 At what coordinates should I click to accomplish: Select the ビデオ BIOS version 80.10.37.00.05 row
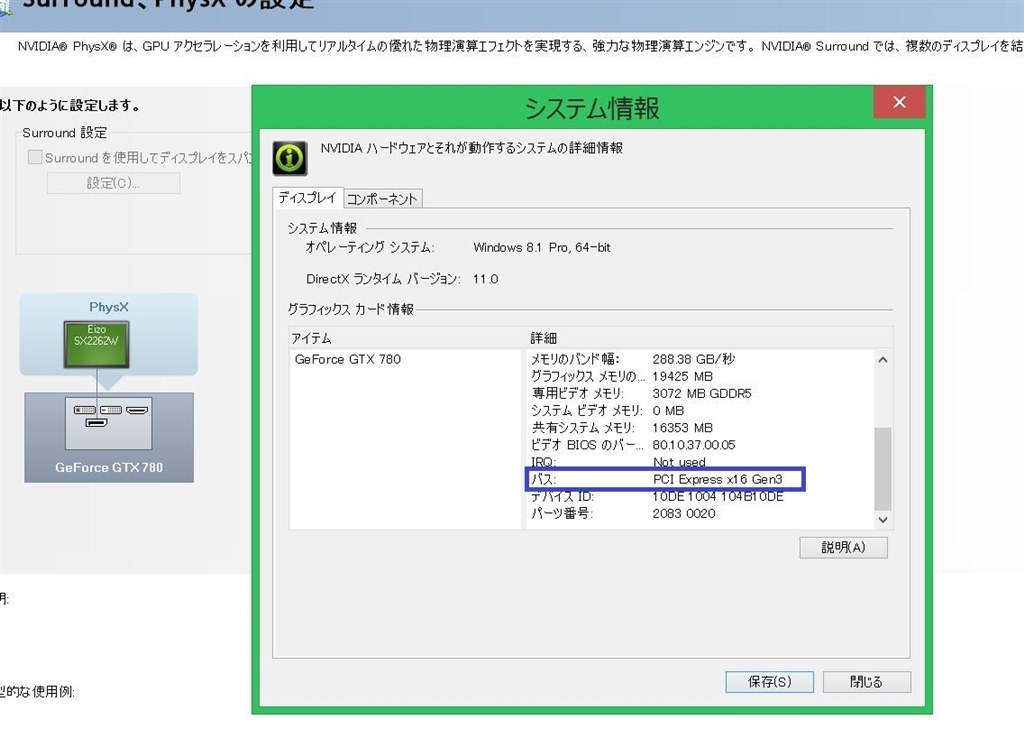(699, 445)
